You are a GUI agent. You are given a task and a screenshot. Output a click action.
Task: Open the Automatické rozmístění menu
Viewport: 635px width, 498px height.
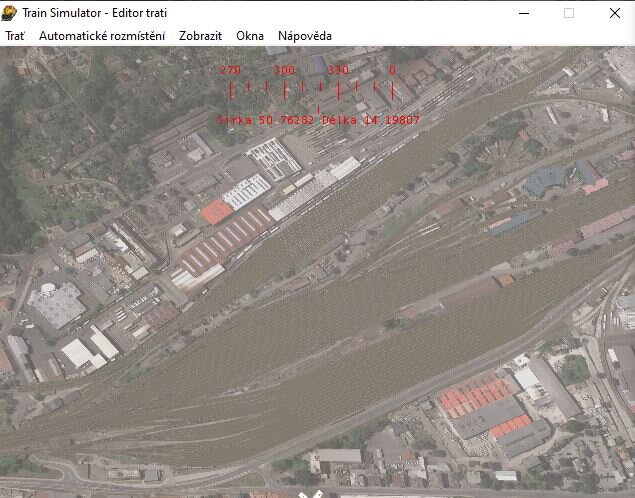102,36
